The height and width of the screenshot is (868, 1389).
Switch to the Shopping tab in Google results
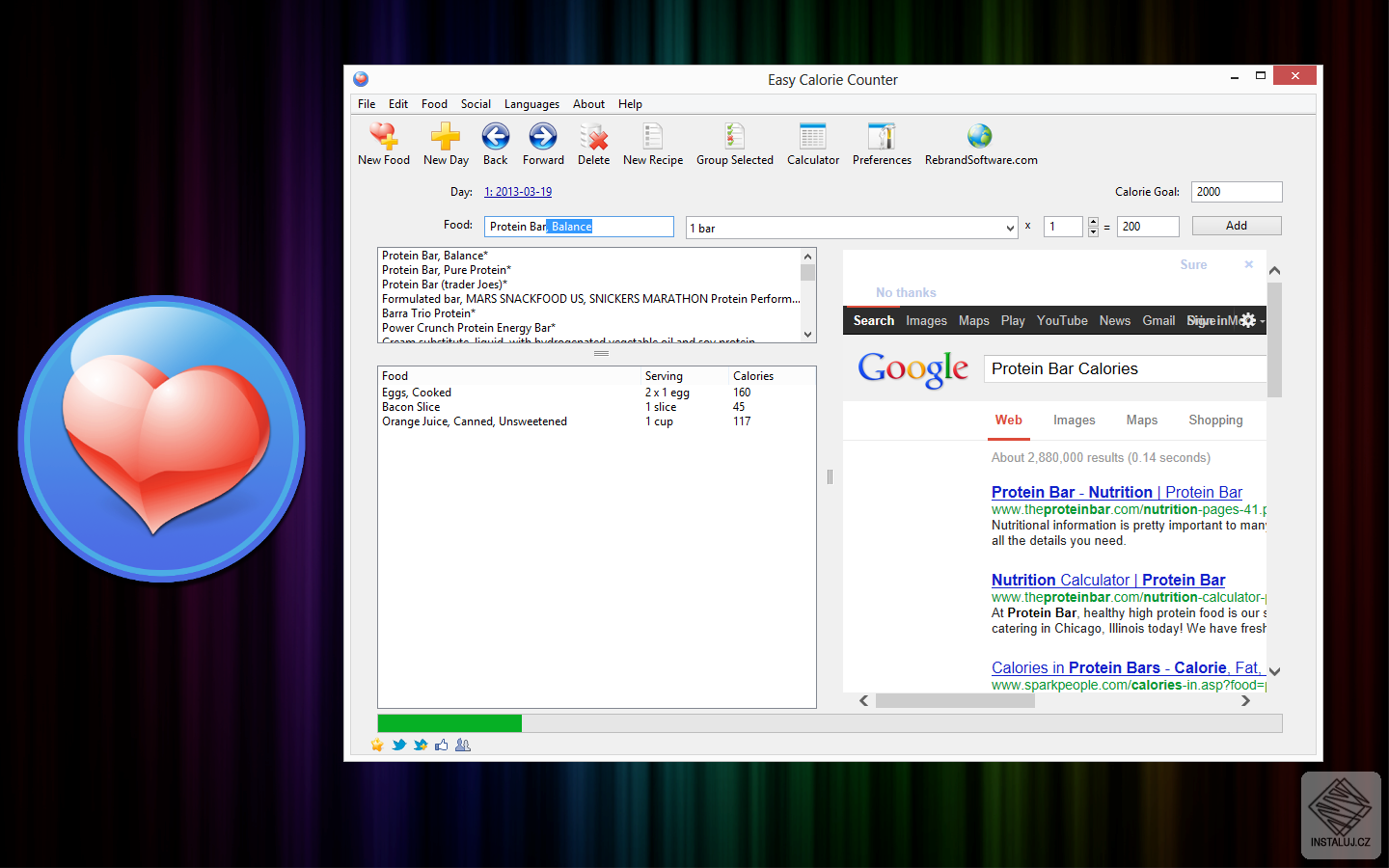(1215, 420)
